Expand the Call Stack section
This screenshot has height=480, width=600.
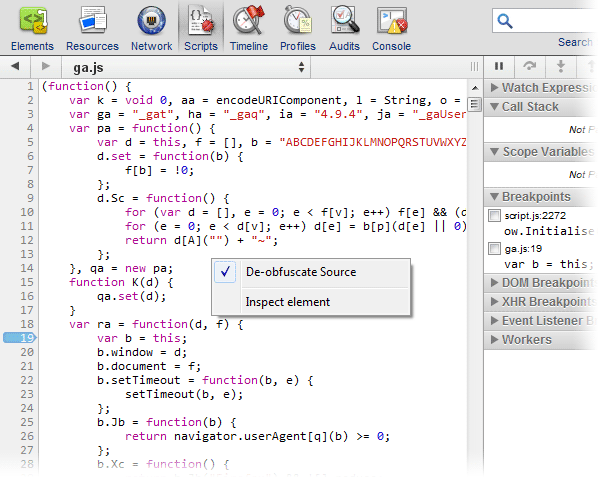coord(530,106)
